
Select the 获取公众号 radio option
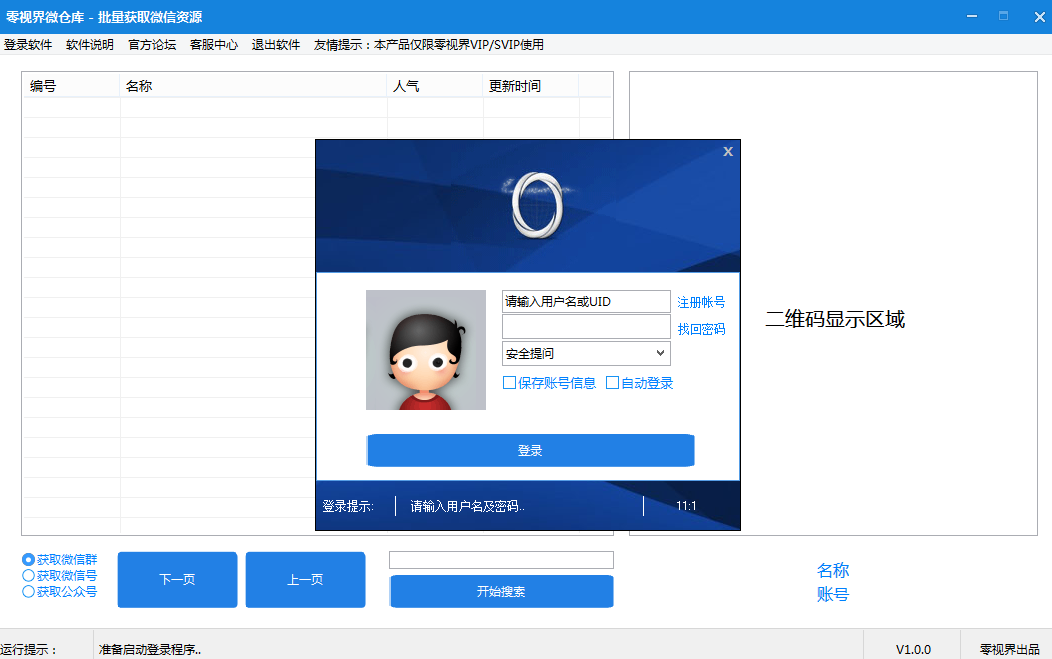point(28,592)
